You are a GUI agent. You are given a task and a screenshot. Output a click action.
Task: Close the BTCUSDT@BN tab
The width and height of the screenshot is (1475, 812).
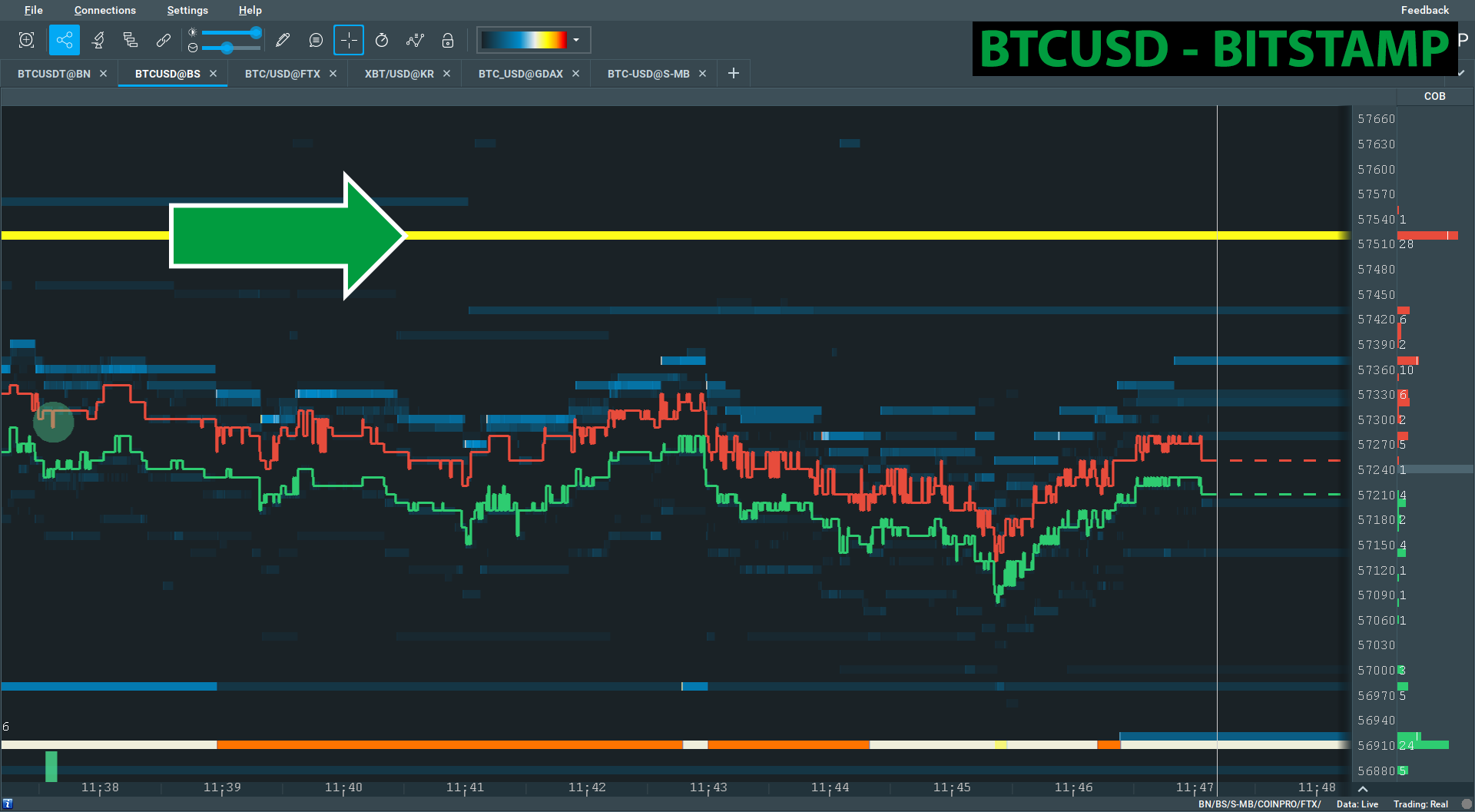click(x=103, y=74)
